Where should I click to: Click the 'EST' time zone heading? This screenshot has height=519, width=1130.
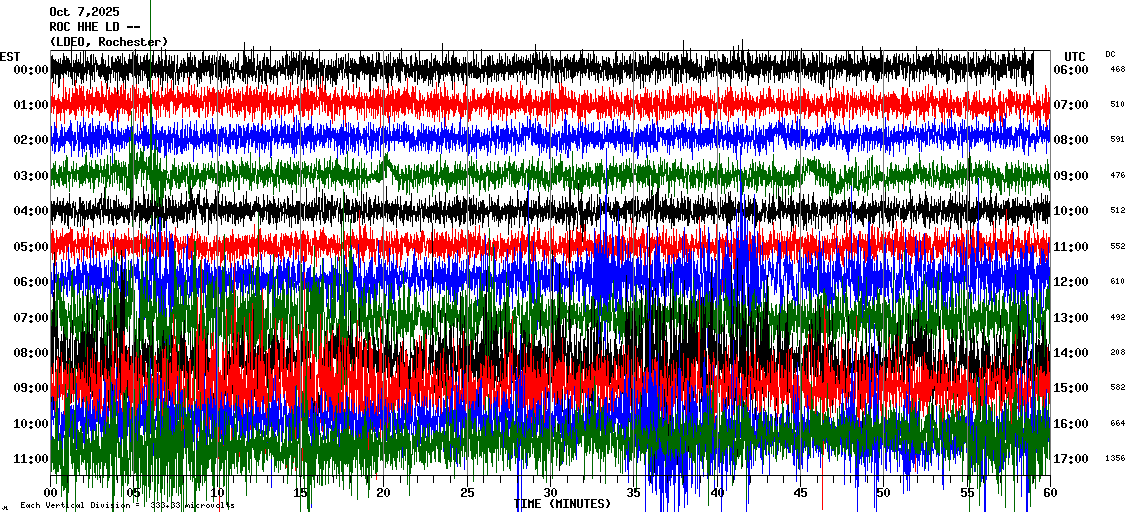(10, 57)
